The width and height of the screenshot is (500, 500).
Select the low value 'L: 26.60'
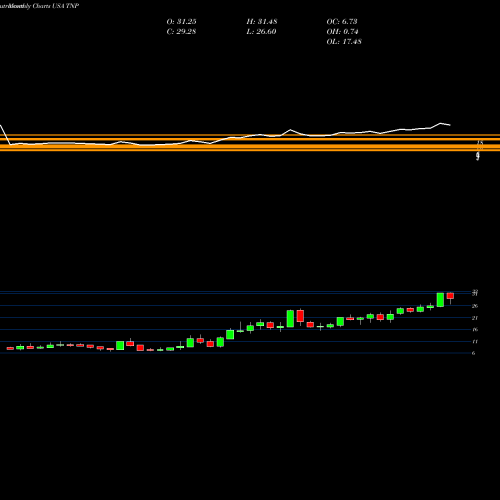point(261,32)
